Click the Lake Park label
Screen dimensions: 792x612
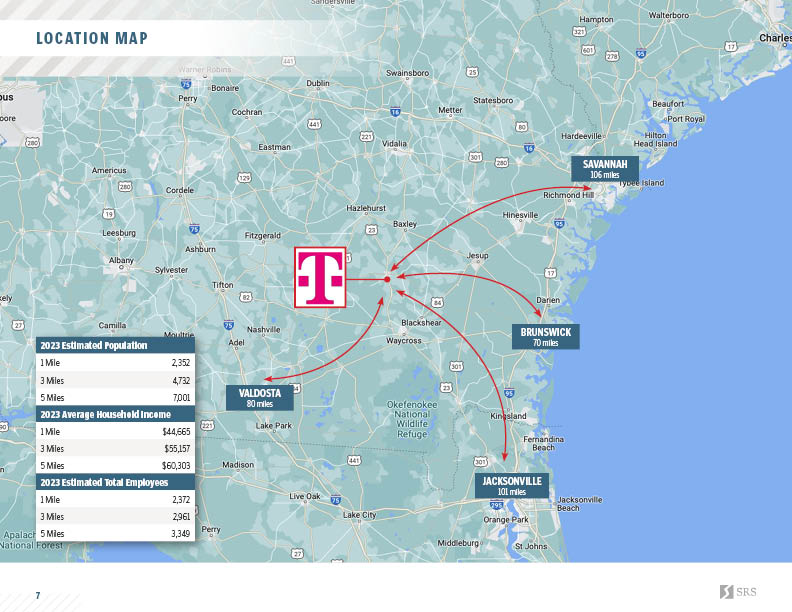click(274, 426)
